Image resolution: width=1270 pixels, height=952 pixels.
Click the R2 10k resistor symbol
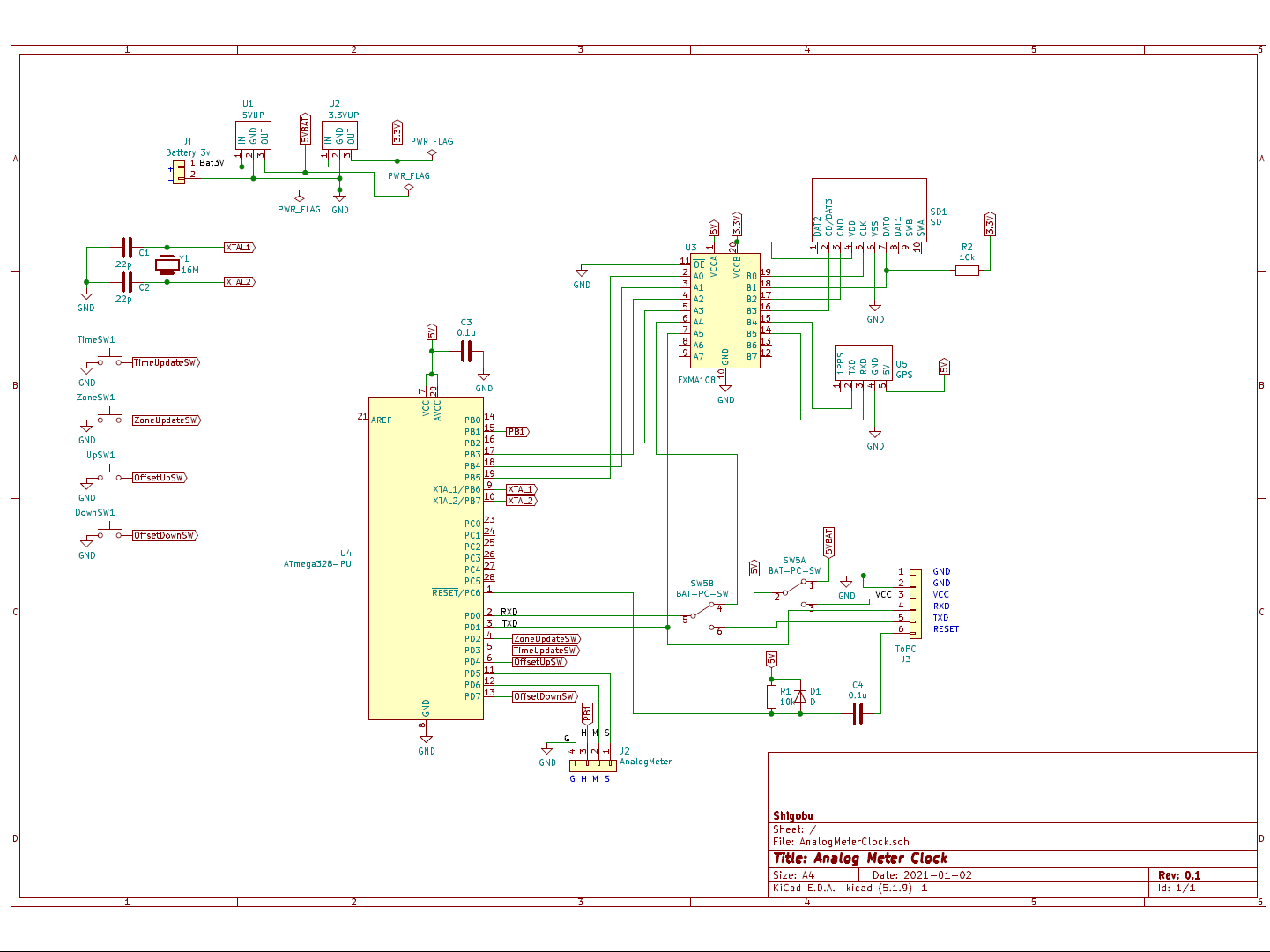coord(967,271)
